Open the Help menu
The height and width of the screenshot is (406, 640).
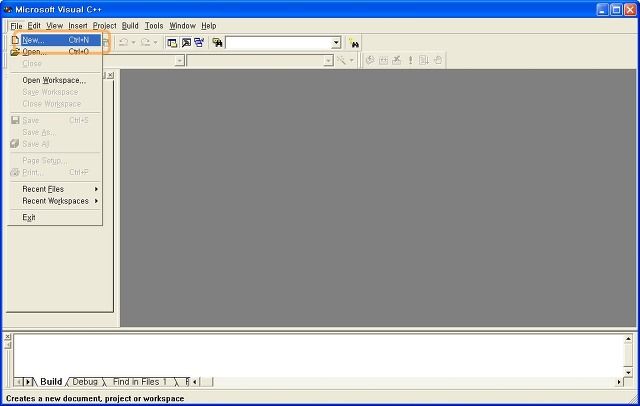209,26
